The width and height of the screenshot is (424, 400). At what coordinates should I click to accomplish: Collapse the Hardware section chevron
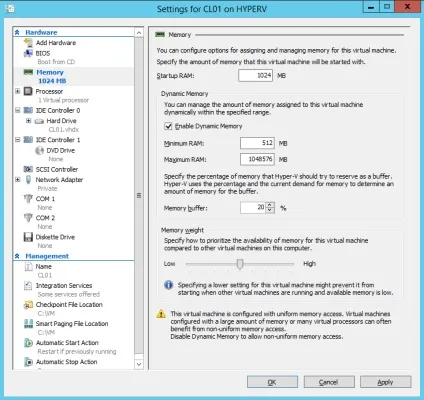click(17, 32)
